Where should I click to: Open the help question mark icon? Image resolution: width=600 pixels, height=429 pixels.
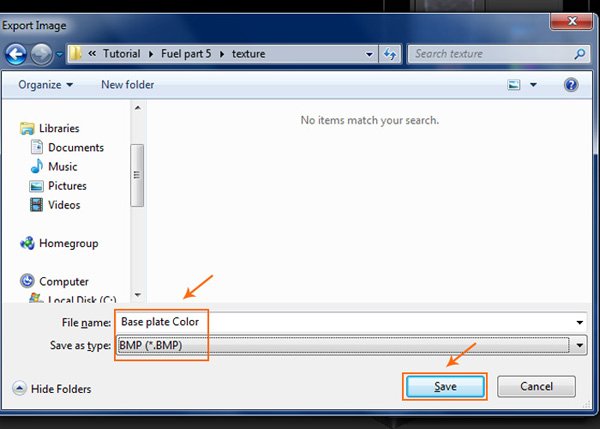tap(571, 85)
